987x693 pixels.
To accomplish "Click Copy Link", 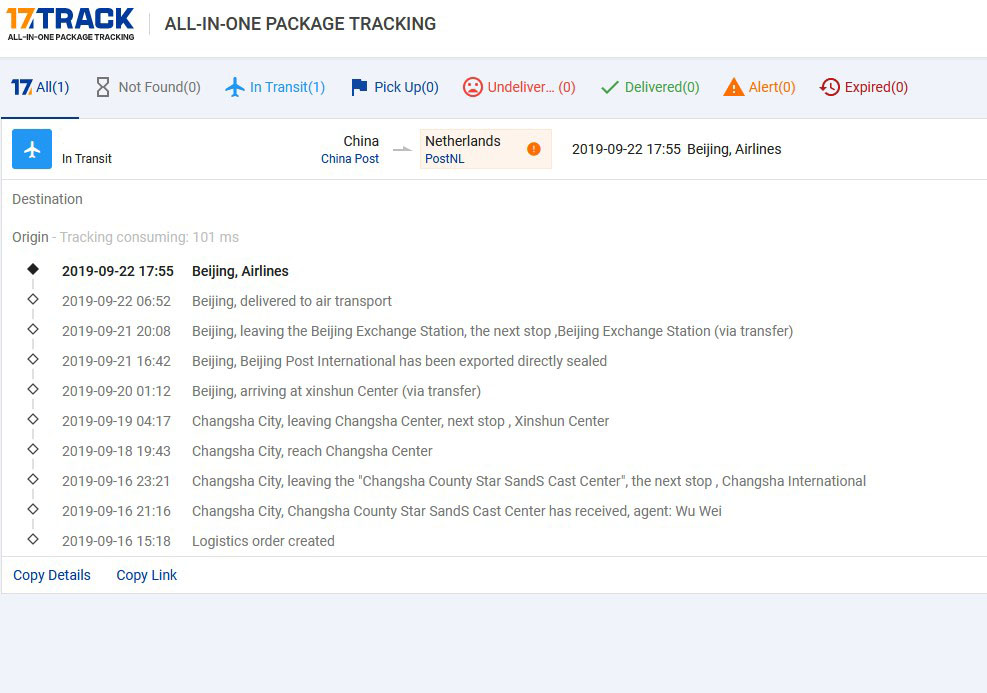I will click(x=147, y=575).
